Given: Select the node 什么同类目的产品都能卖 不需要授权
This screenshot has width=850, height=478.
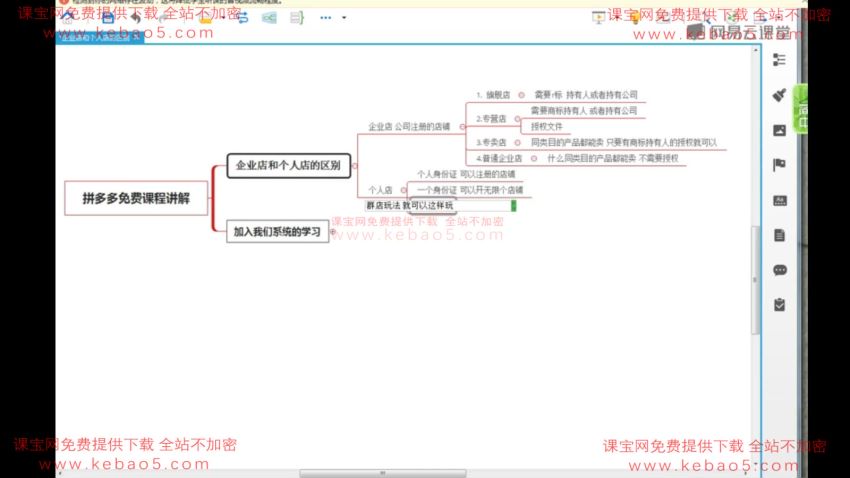Looking at the screenshot, I should point(613,159).
